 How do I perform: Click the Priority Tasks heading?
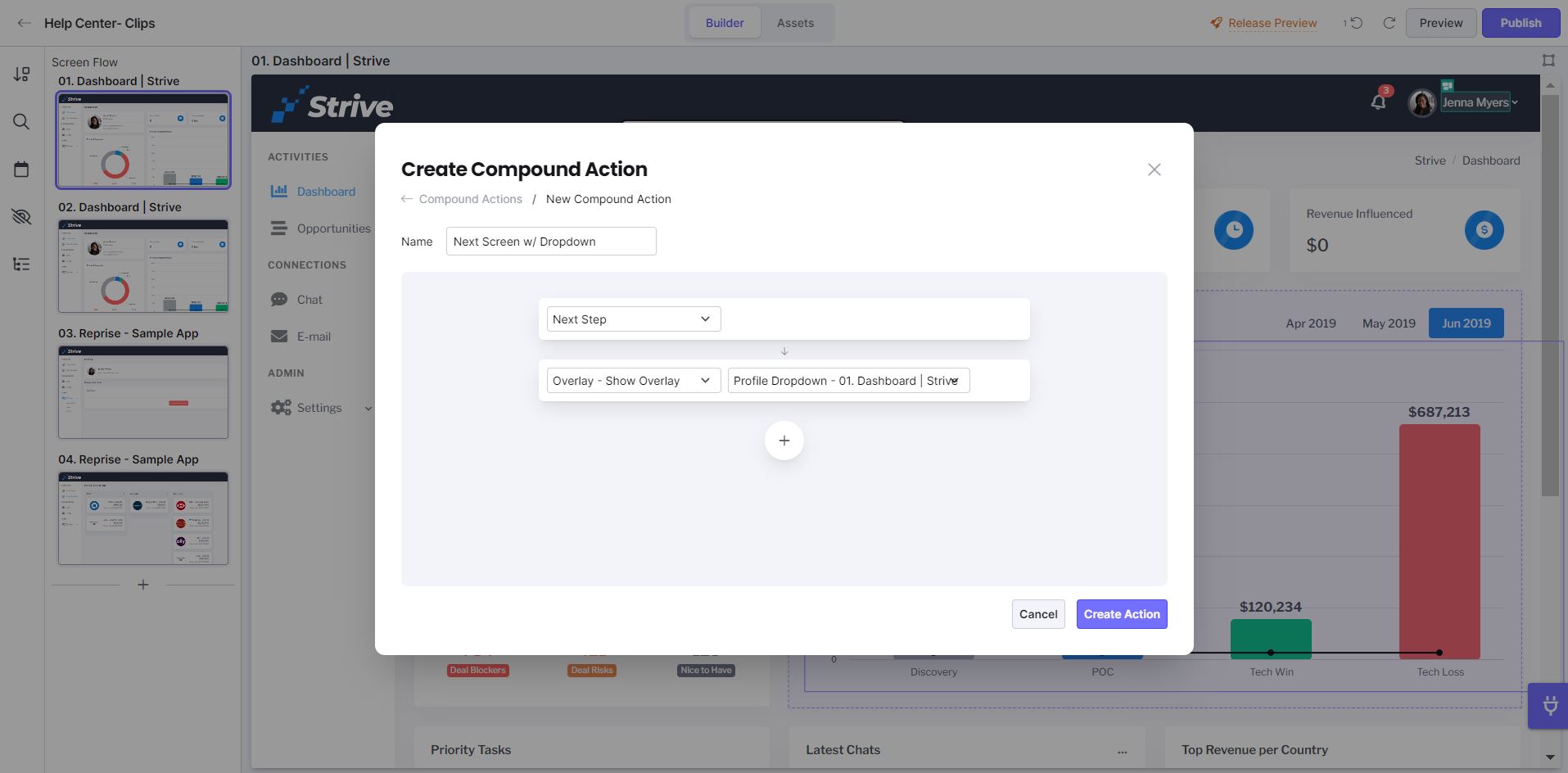click(x=471, y=749)
